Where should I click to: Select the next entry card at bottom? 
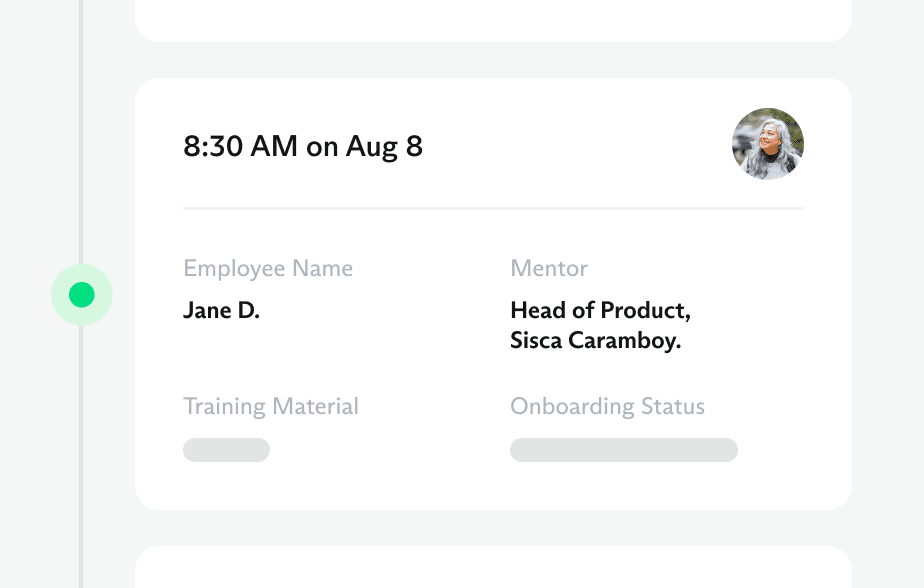(x=493, y=568)
